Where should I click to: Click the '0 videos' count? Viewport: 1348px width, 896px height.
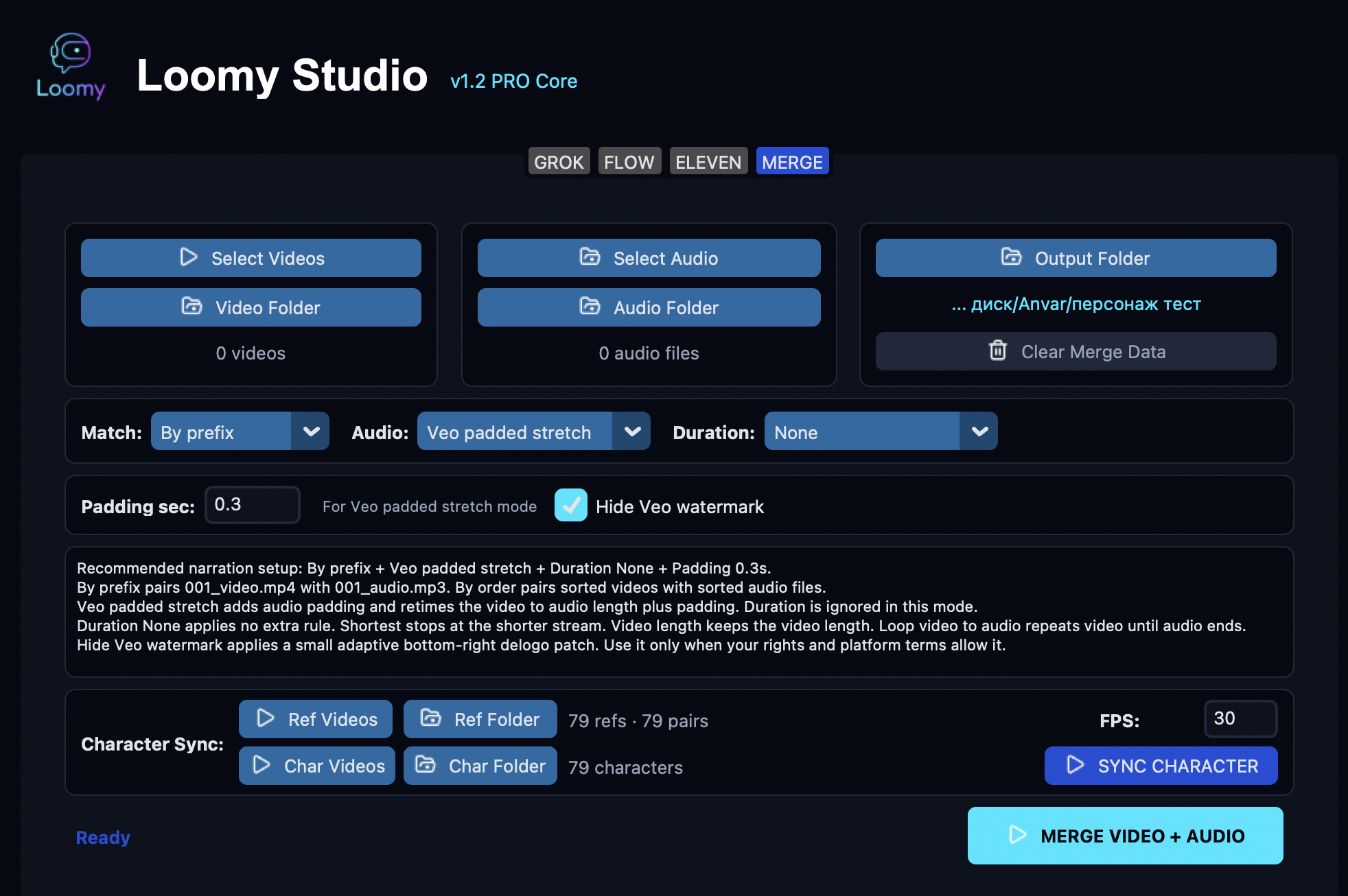click(x=251, y=353)
